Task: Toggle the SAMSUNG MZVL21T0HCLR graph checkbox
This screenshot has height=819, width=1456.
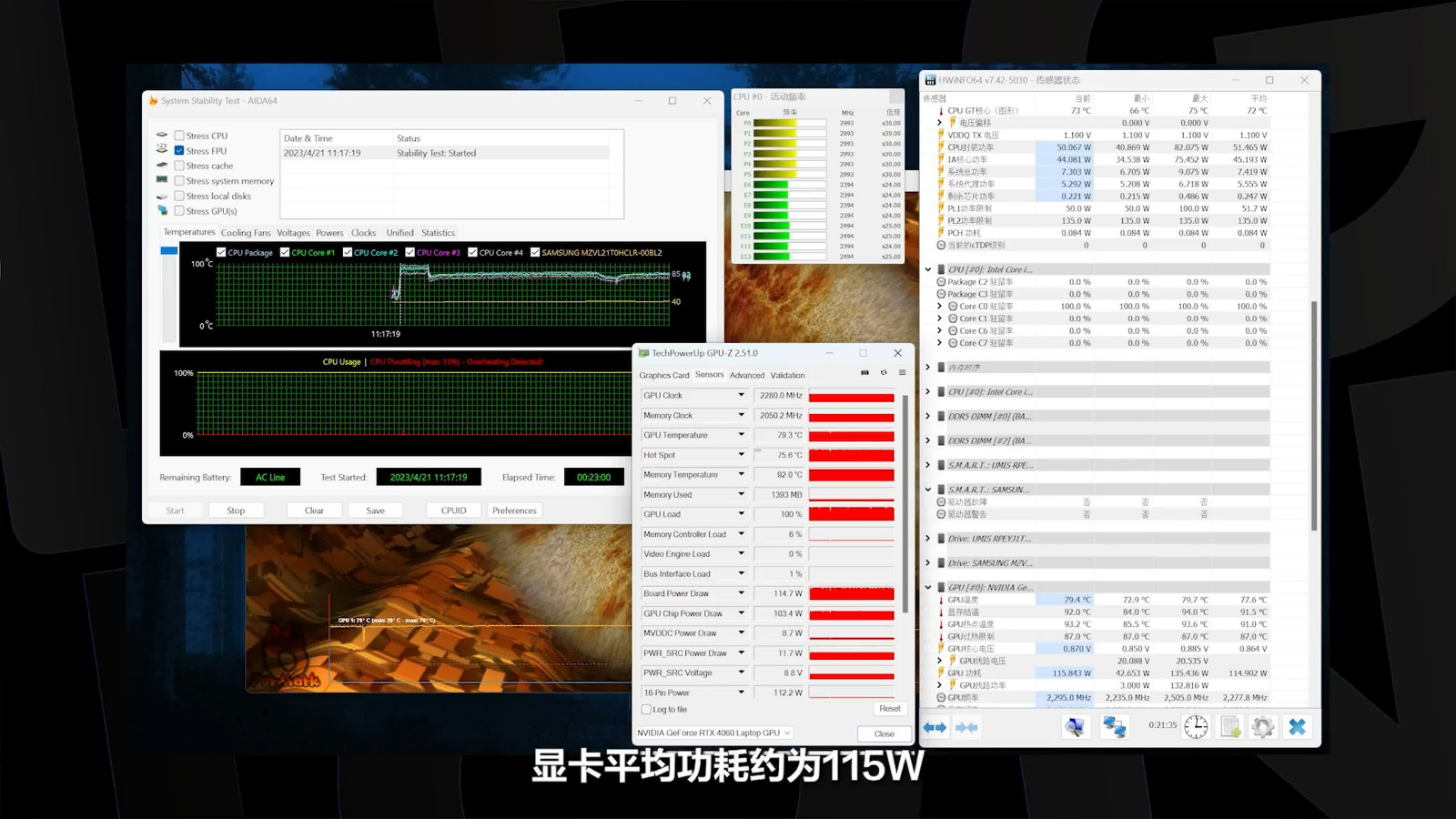Action: tap(535, 252)
